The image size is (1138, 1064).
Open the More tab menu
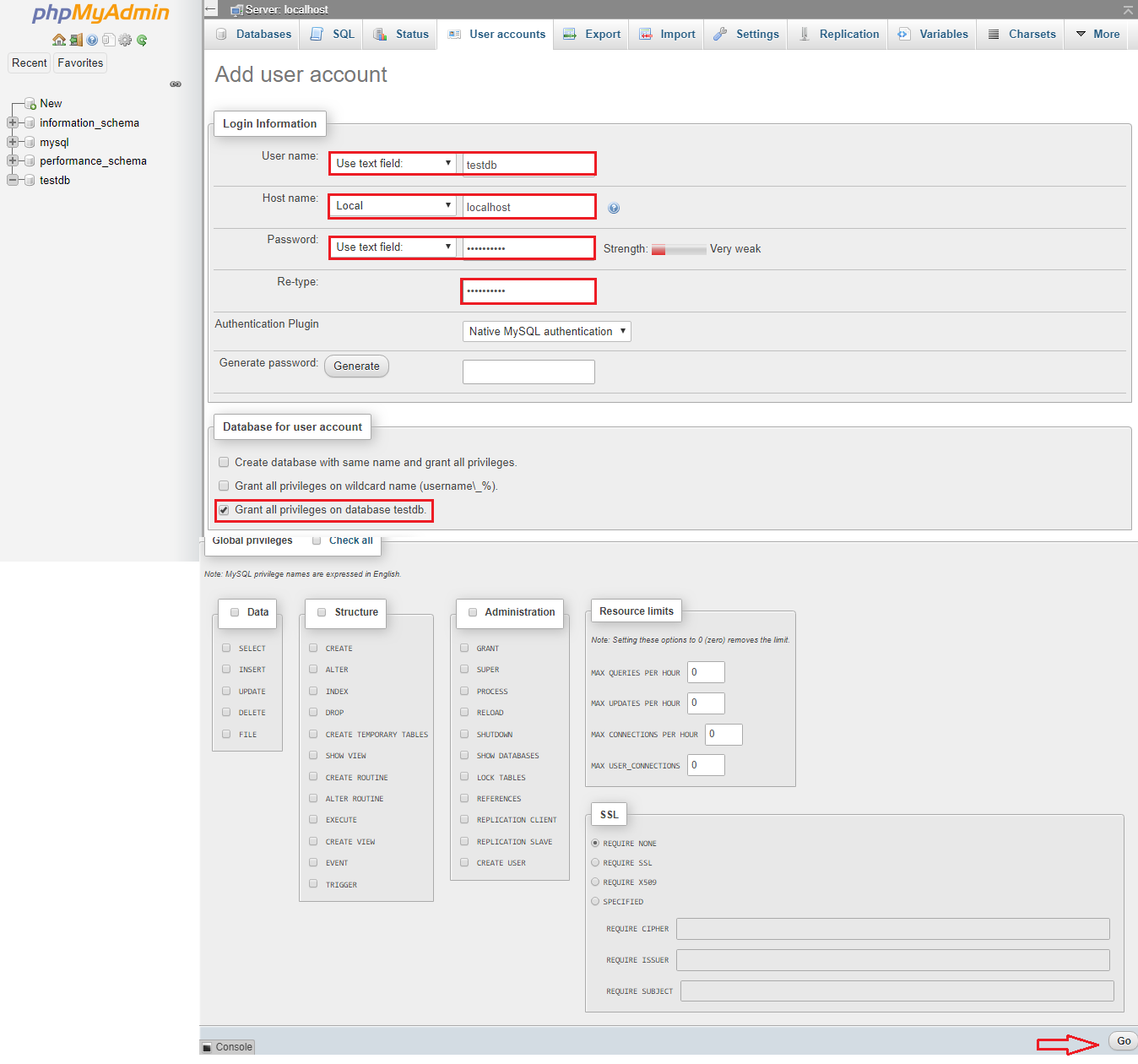[1097, 35]
